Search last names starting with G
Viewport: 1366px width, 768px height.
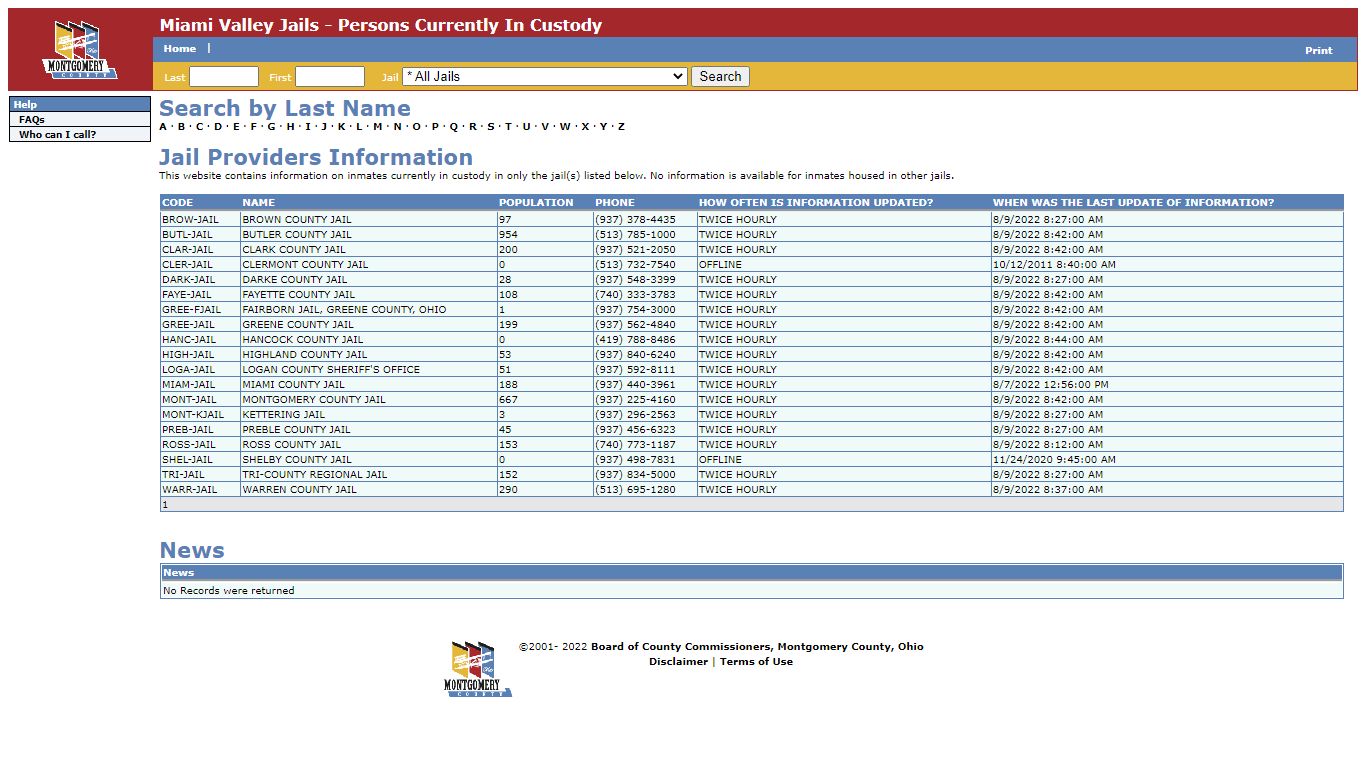point(271,127)
